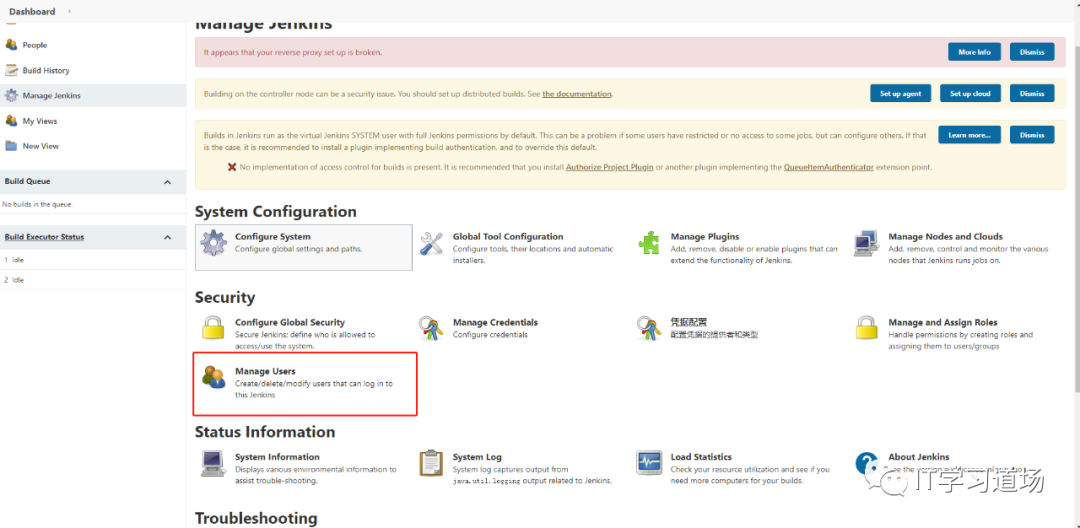Open the Build Executor Status link
The image size is (1080, 528).
(44, 237)
